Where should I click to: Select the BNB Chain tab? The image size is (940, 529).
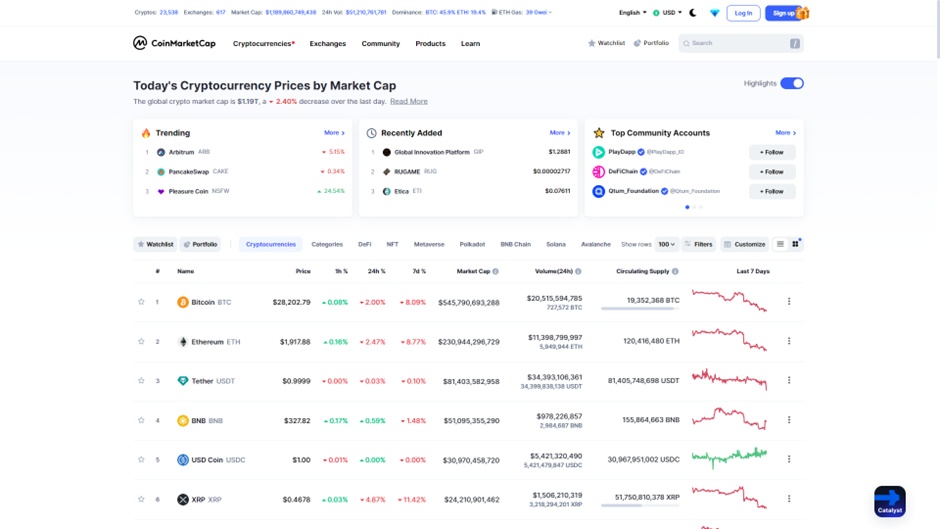516,244
